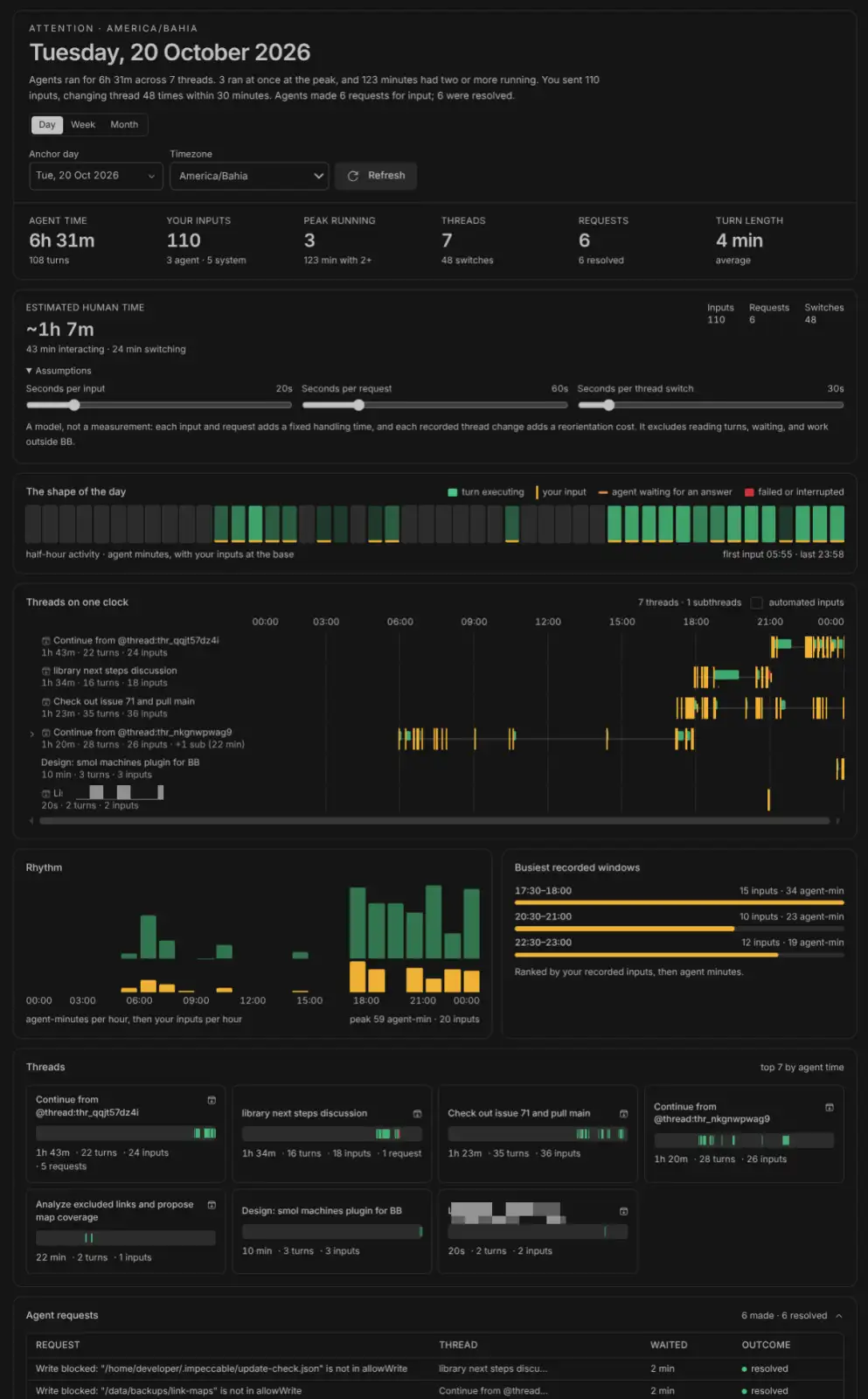868x1399 pixels.
Task: Switch to the Month view tab
Action: click(124, 125)
